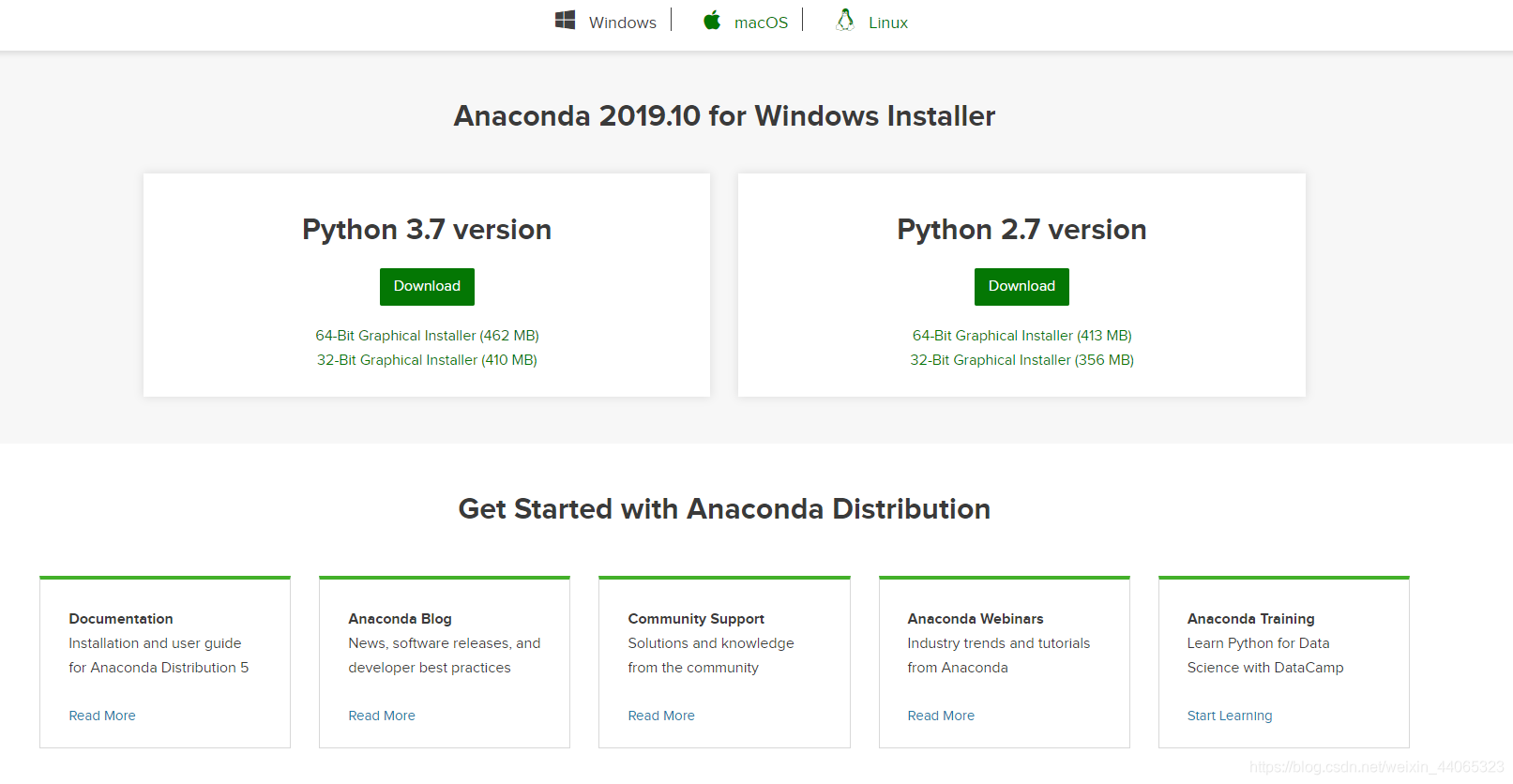
Task: Download the Python 2.7 version installer
Action: pyautogui.click(x=1021, y=287)
